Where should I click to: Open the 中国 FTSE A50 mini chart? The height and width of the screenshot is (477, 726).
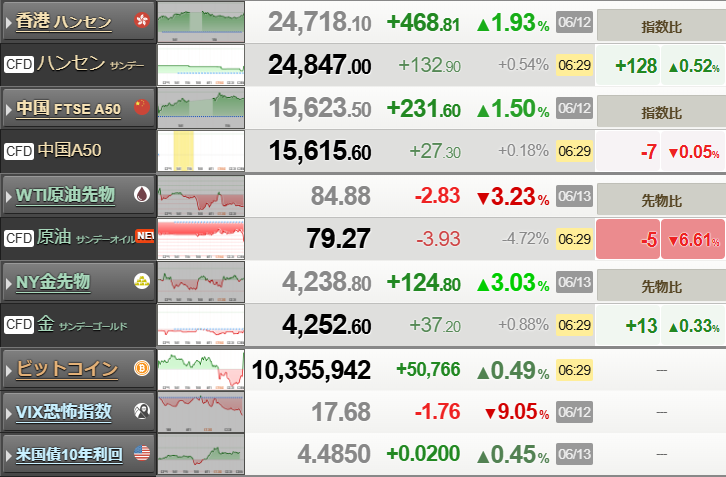[201, 108]
